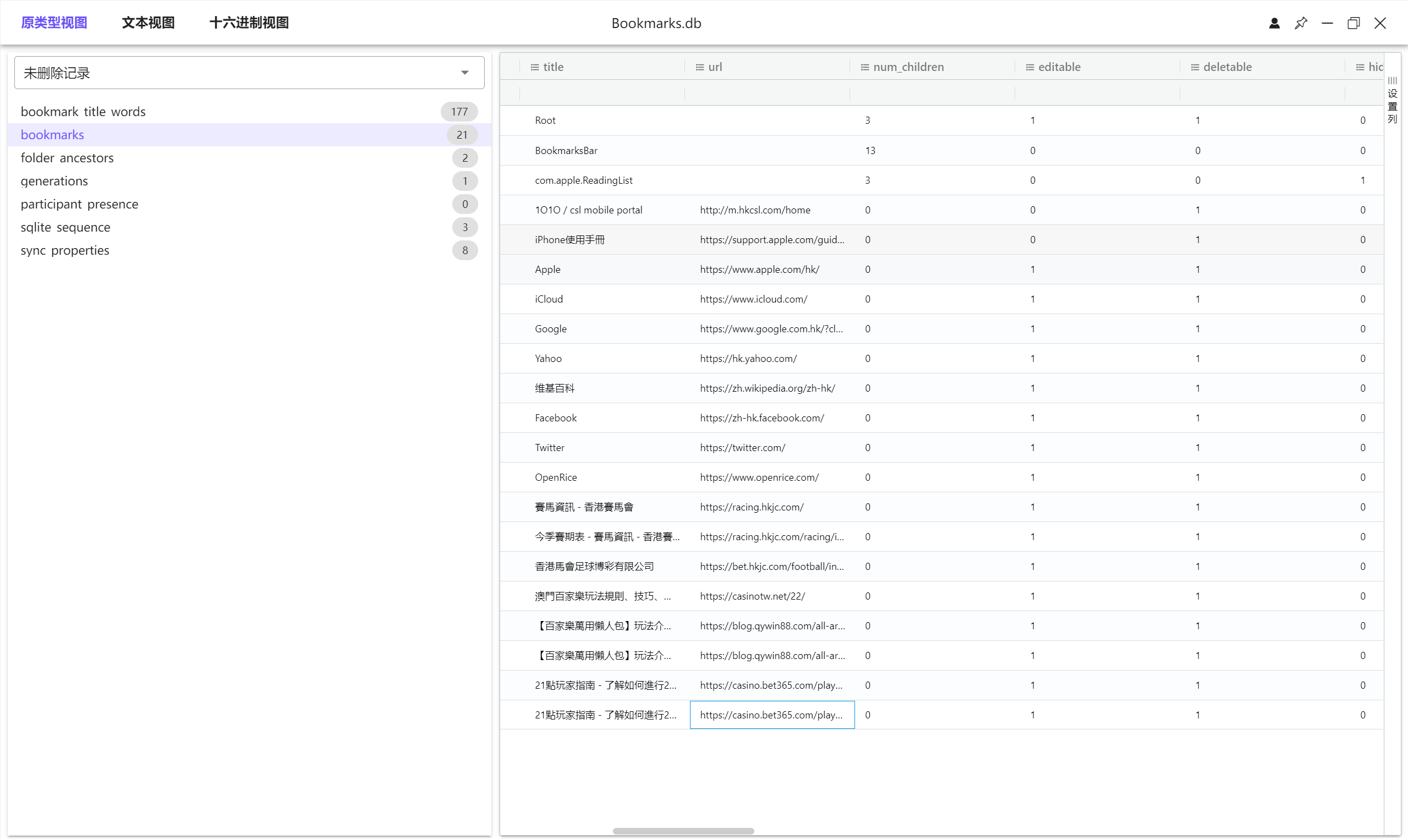Select the Facebook bookmark row

(555, 418)
